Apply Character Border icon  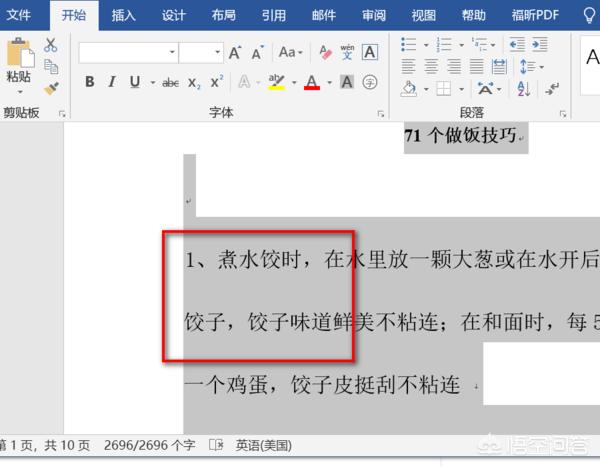click(x=370, y=52)
